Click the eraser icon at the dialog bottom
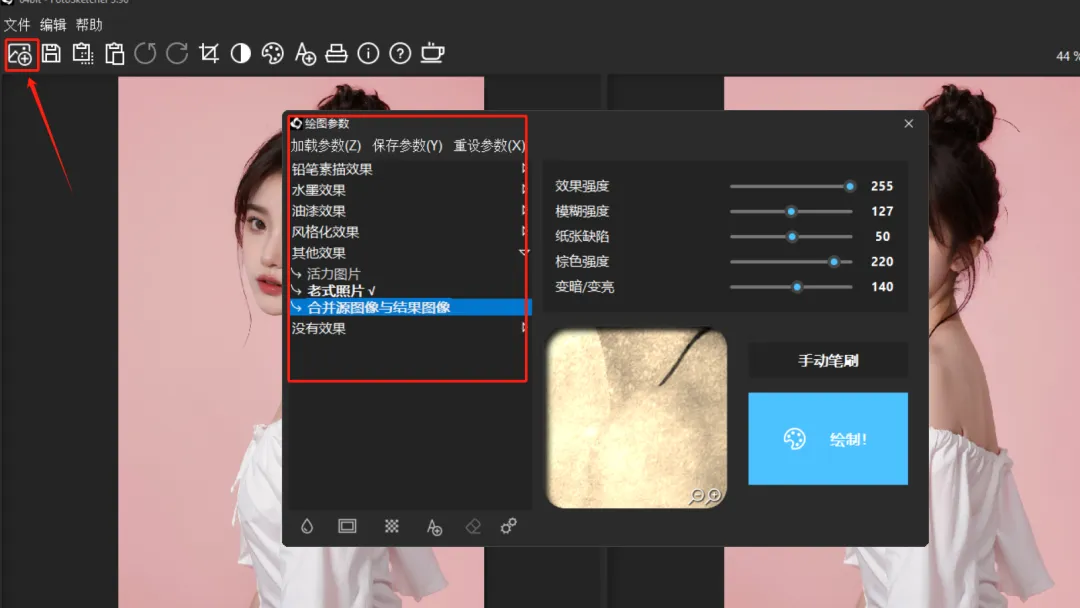The image size is (1080, 608). (473, 527)
